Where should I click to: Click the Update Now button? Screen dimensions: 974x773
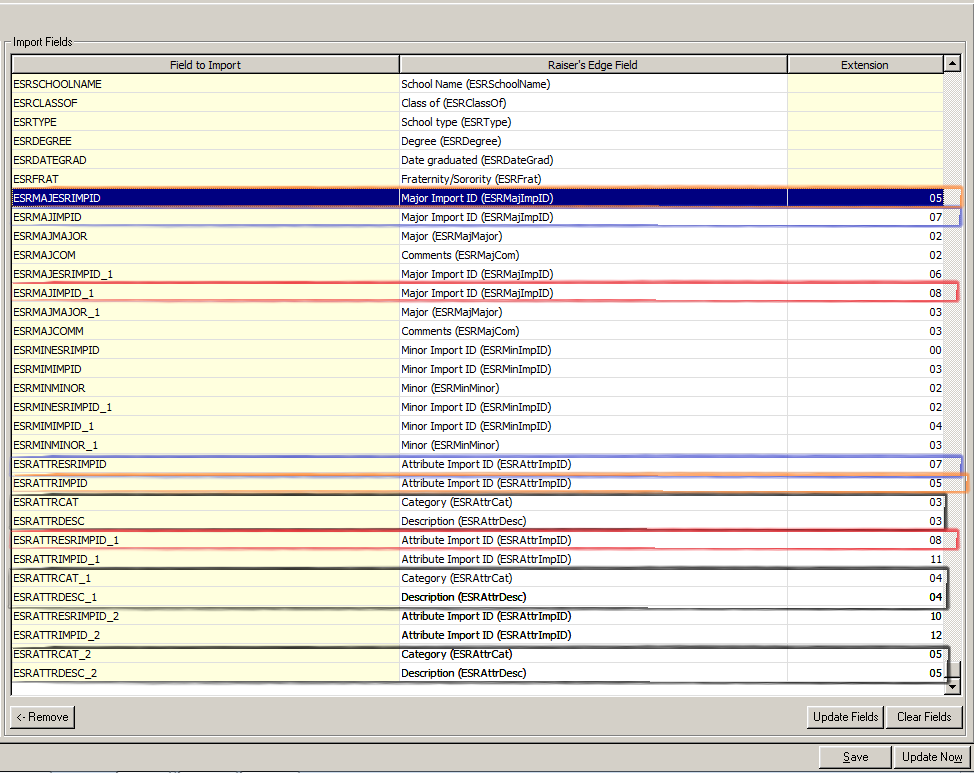[932, 757]
